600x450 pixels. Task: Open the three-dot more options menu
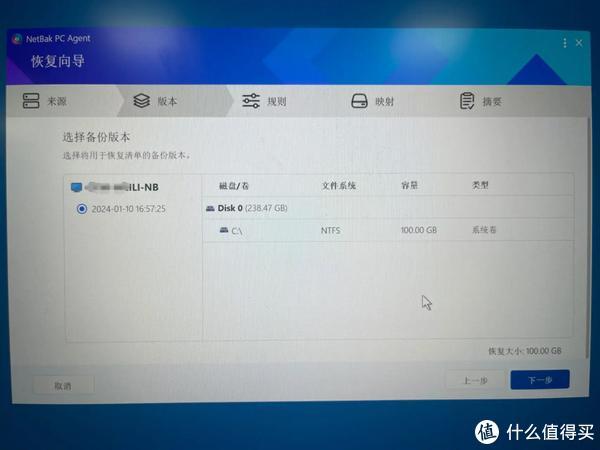565,43
